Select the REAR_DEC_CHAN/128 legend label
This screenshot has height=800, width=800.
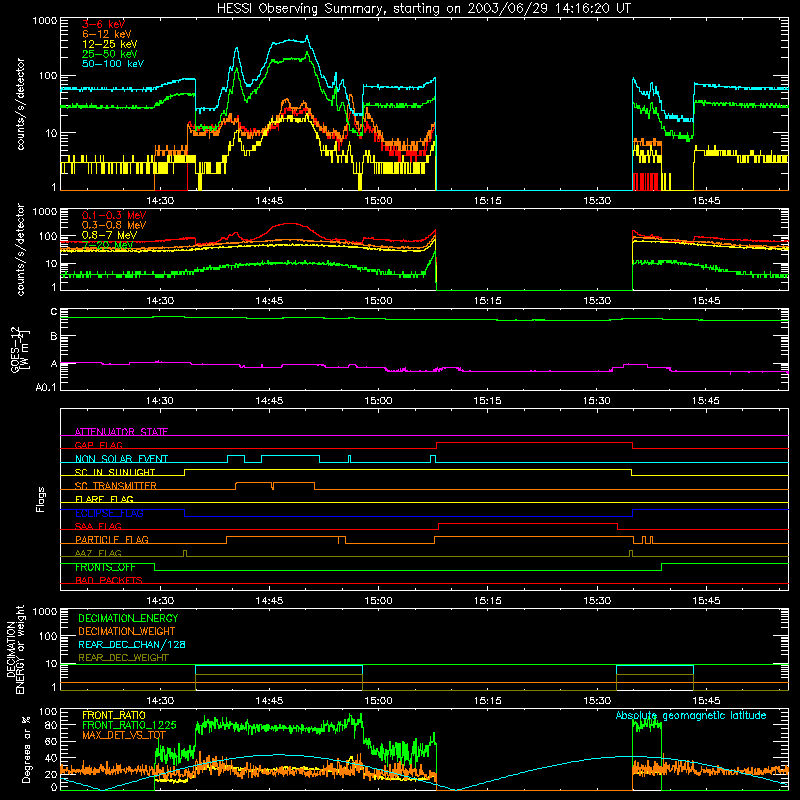click(132, 645)
